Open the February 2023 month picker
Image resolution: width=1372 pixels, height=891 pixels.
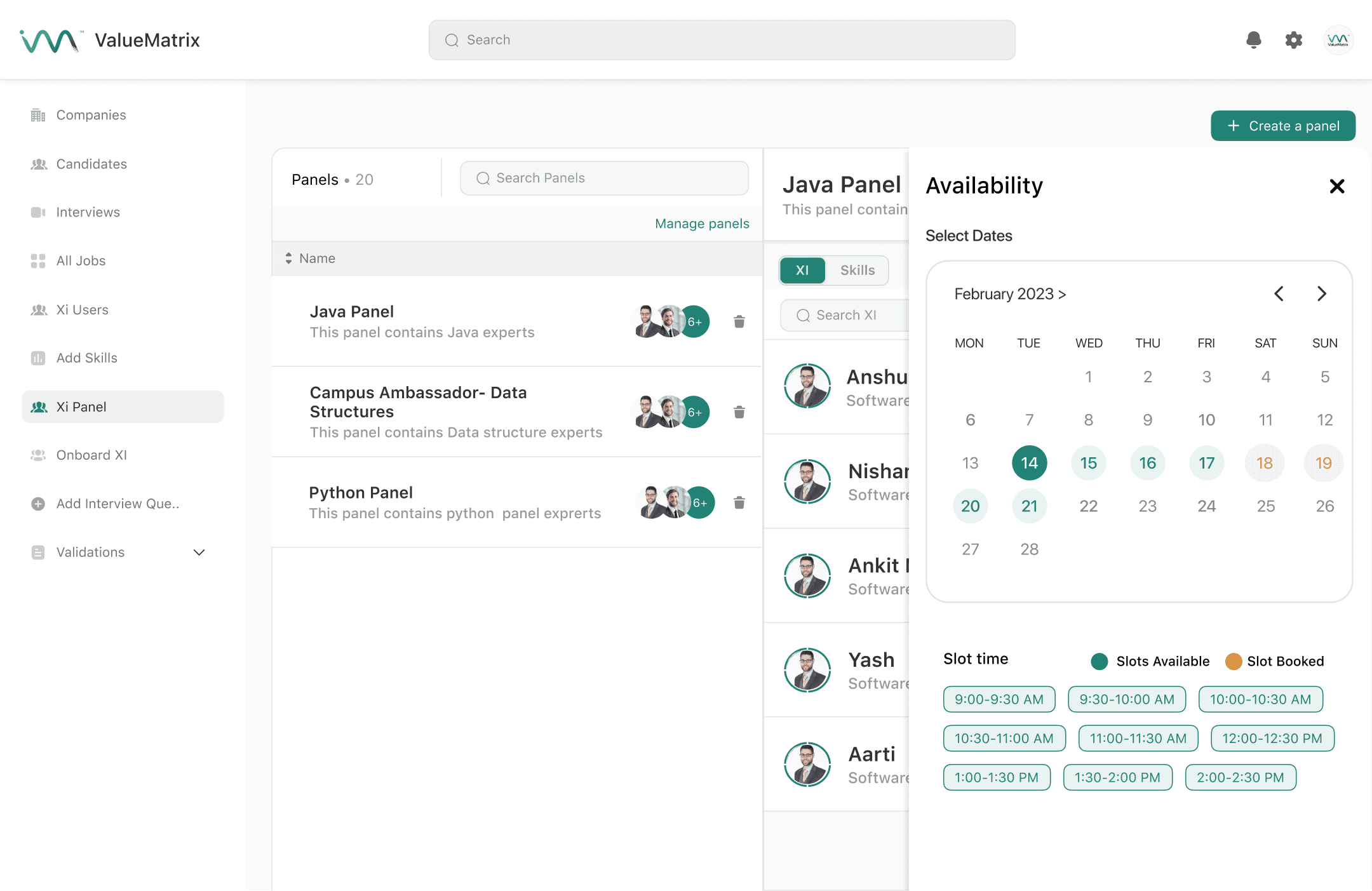coord(1009,294)
